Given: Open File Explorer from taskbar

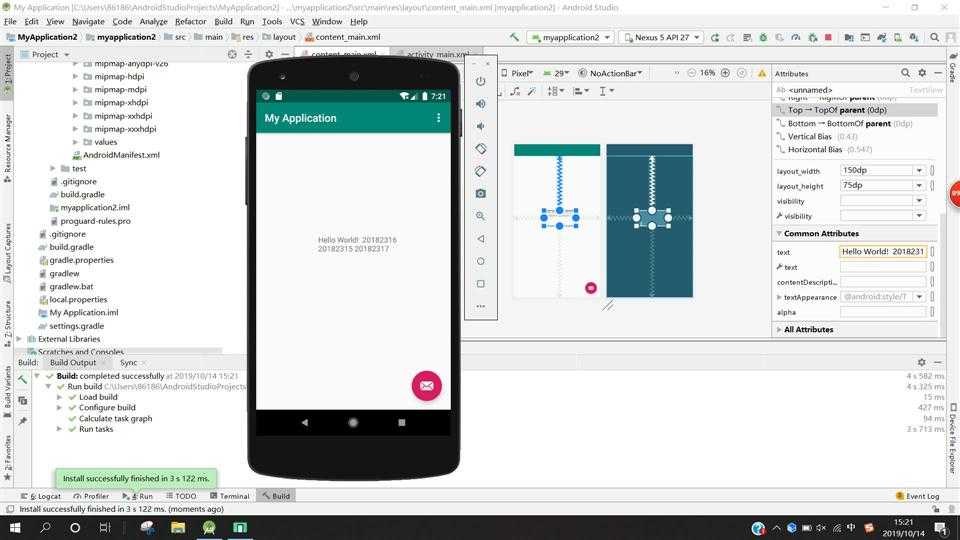Looking at the screenshot, I should (x=178, y=527).
